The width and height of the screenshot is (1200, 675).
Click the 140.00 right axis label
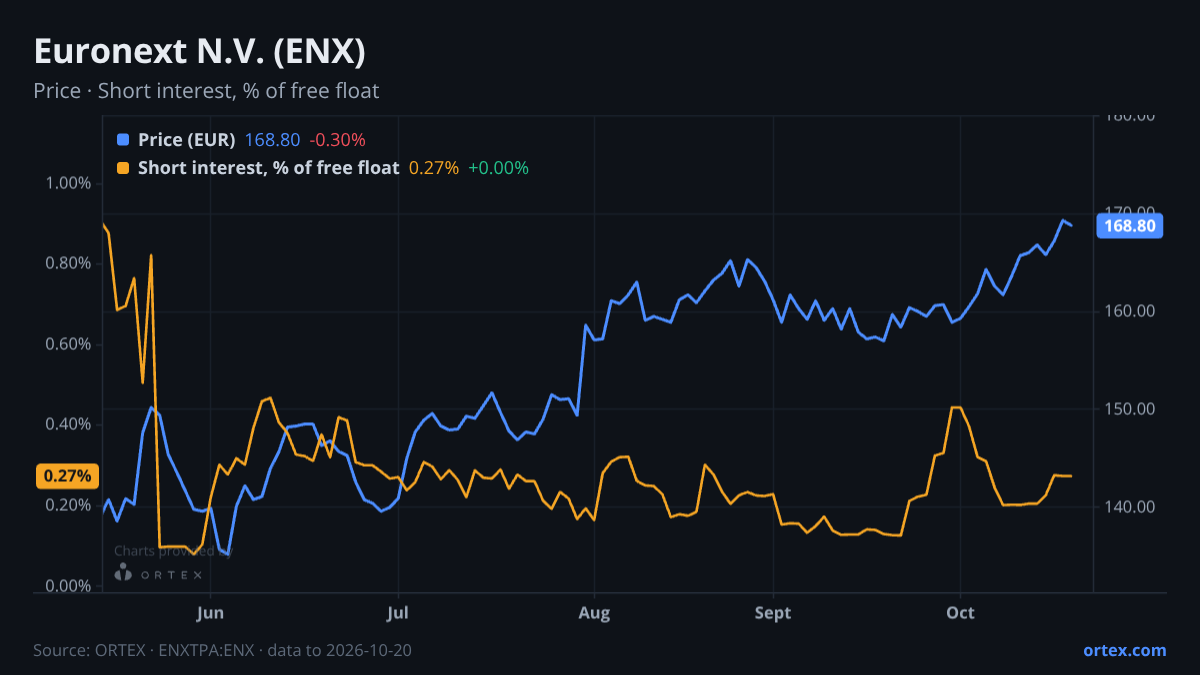coord(1129,507)
